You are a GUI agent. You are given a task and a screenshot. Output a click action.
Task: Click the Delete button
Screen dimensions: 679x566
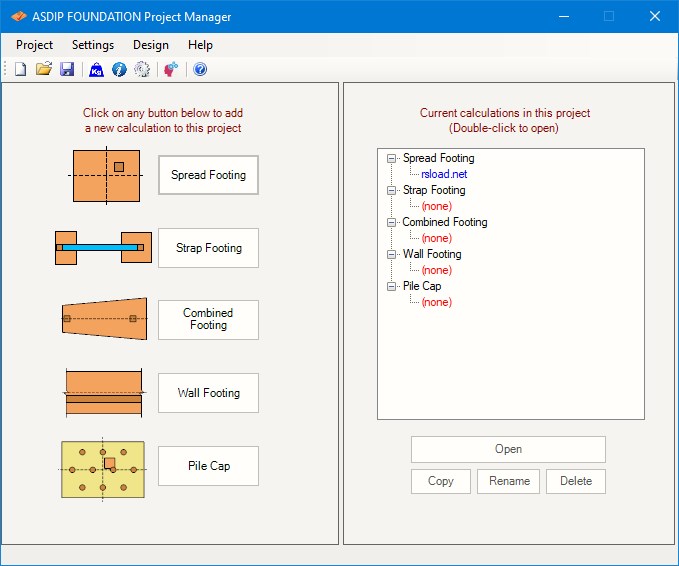coord(576,481)
